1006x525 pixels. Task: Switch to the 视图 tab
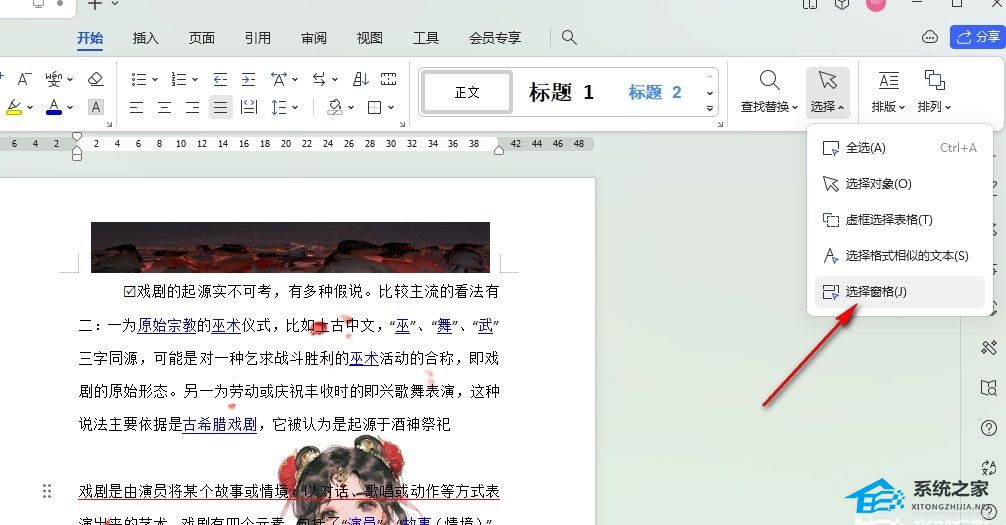point(370,38)
